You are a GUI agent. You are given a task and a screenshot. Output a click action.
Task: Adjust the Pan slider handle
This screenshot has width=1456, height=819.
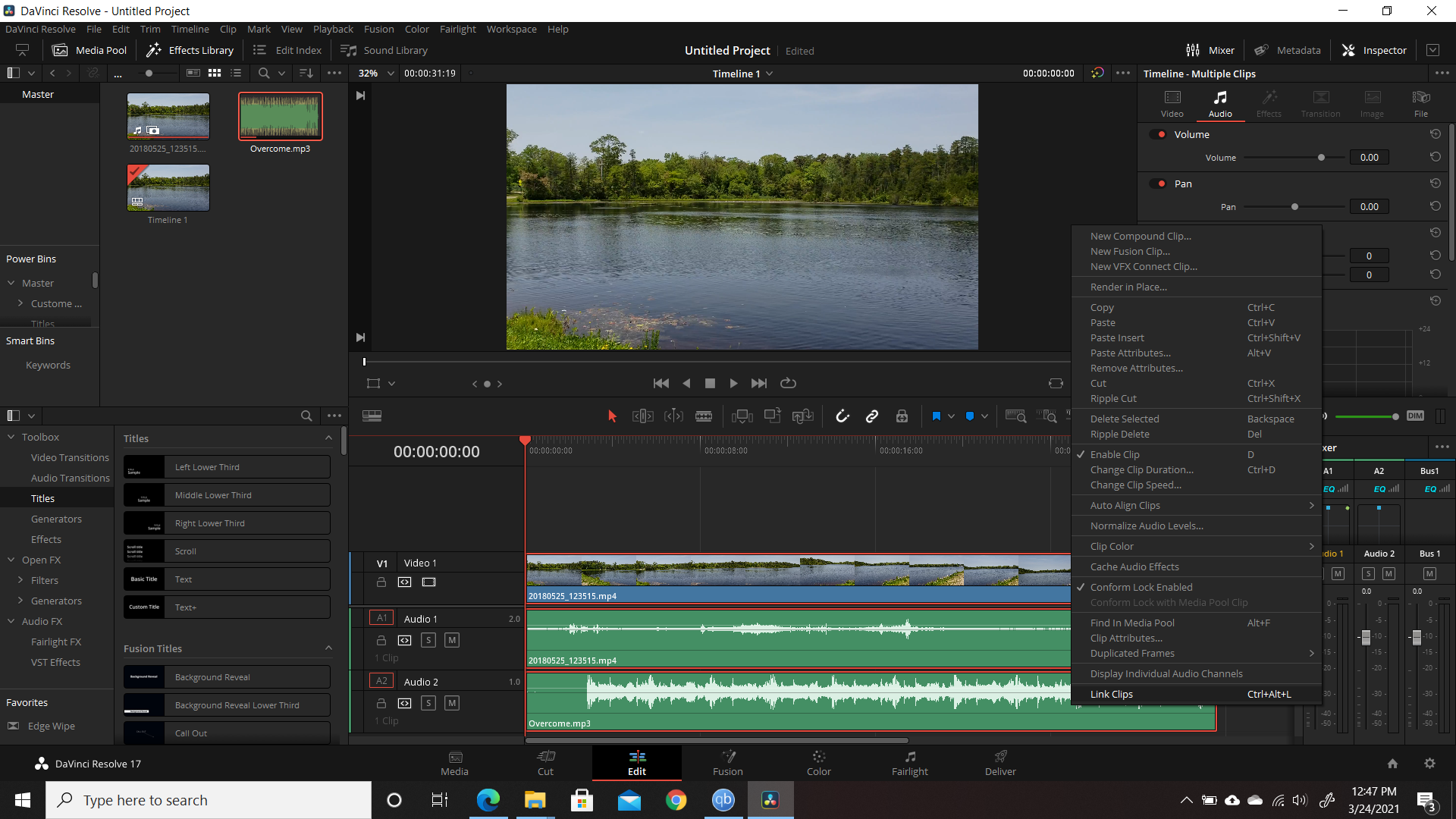pyautogui.click(x=1294, y=207)
